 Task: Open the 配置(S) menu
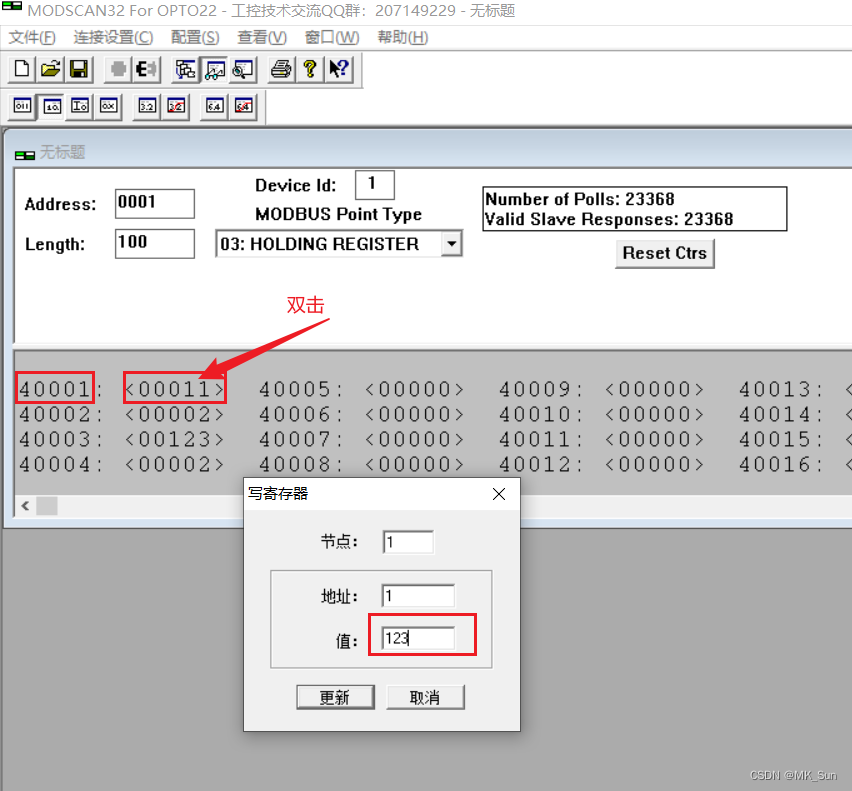pos(195,37)
